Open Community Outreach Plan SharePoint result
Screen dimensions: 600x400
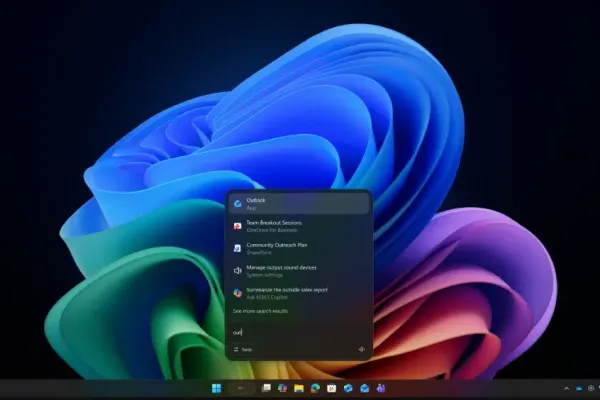click(299, 248)
